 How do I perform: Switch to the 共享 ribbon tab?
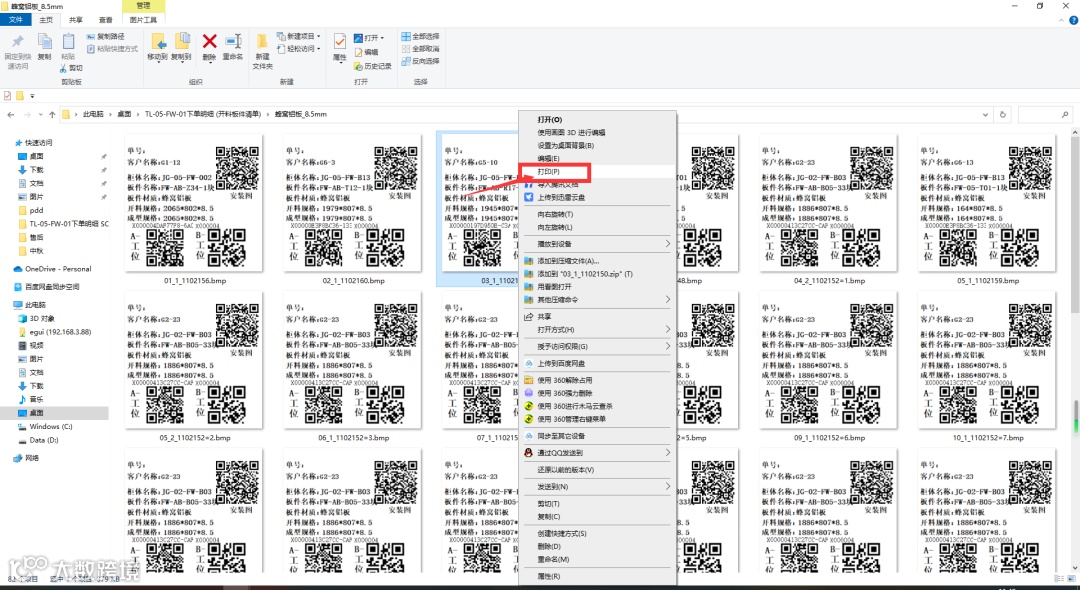tap(76, 20)
